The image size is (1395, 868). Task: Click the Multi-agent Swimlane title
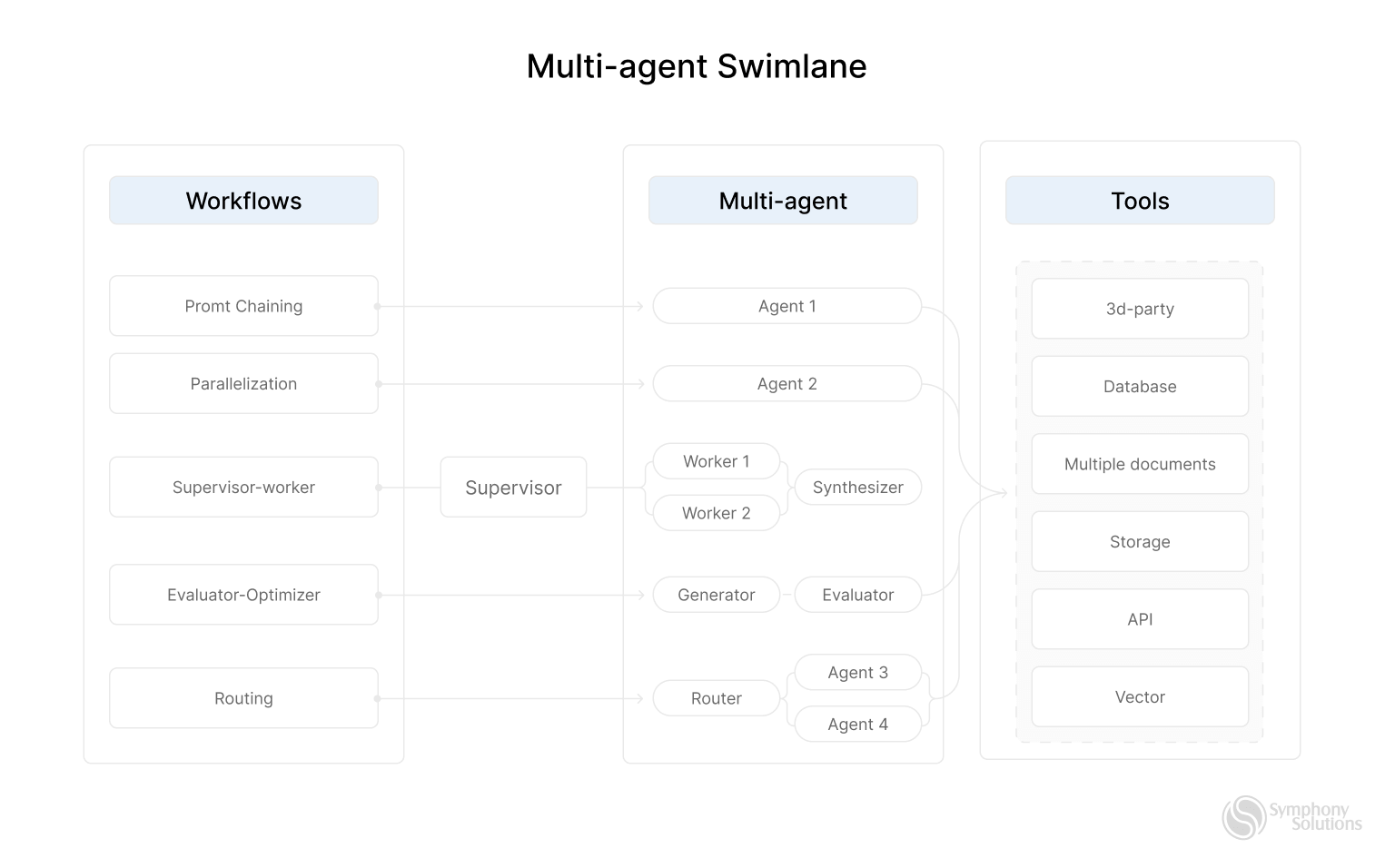pyautogui.click(x=697, y=66)
